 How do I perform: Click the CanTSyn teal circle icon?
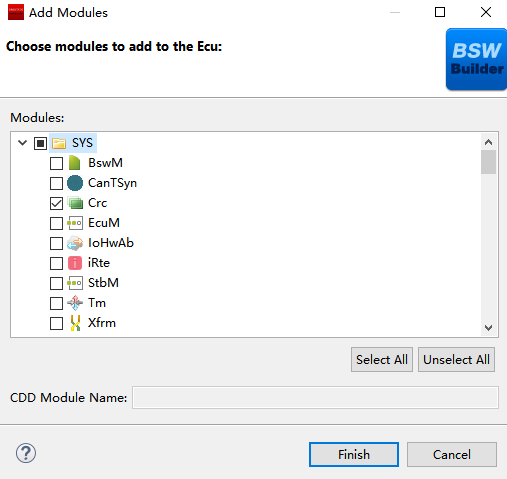(75, 183)
